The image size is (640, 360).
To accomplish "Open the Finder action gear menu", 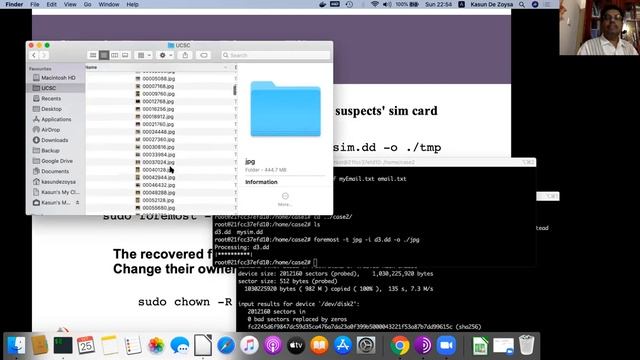I will pyautogui.click(x=165, y=55).
